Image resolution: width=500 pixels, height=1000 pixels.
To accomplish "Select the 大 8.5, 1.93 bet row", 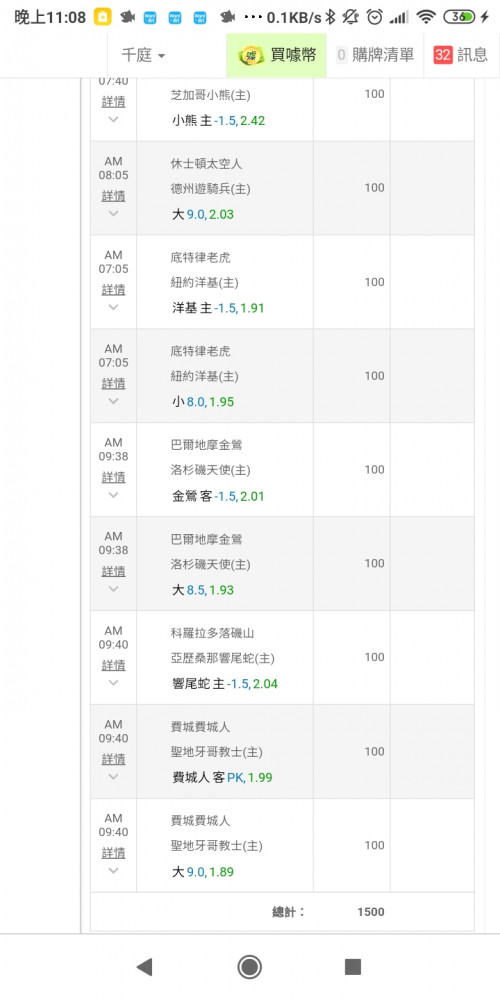I will point(282,563).
